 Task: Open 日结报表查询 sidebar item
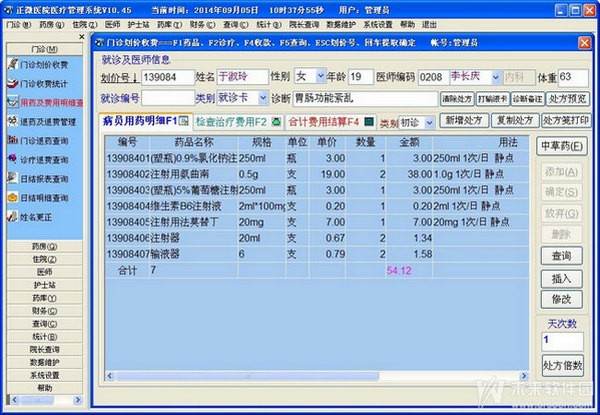click(45, 179)
